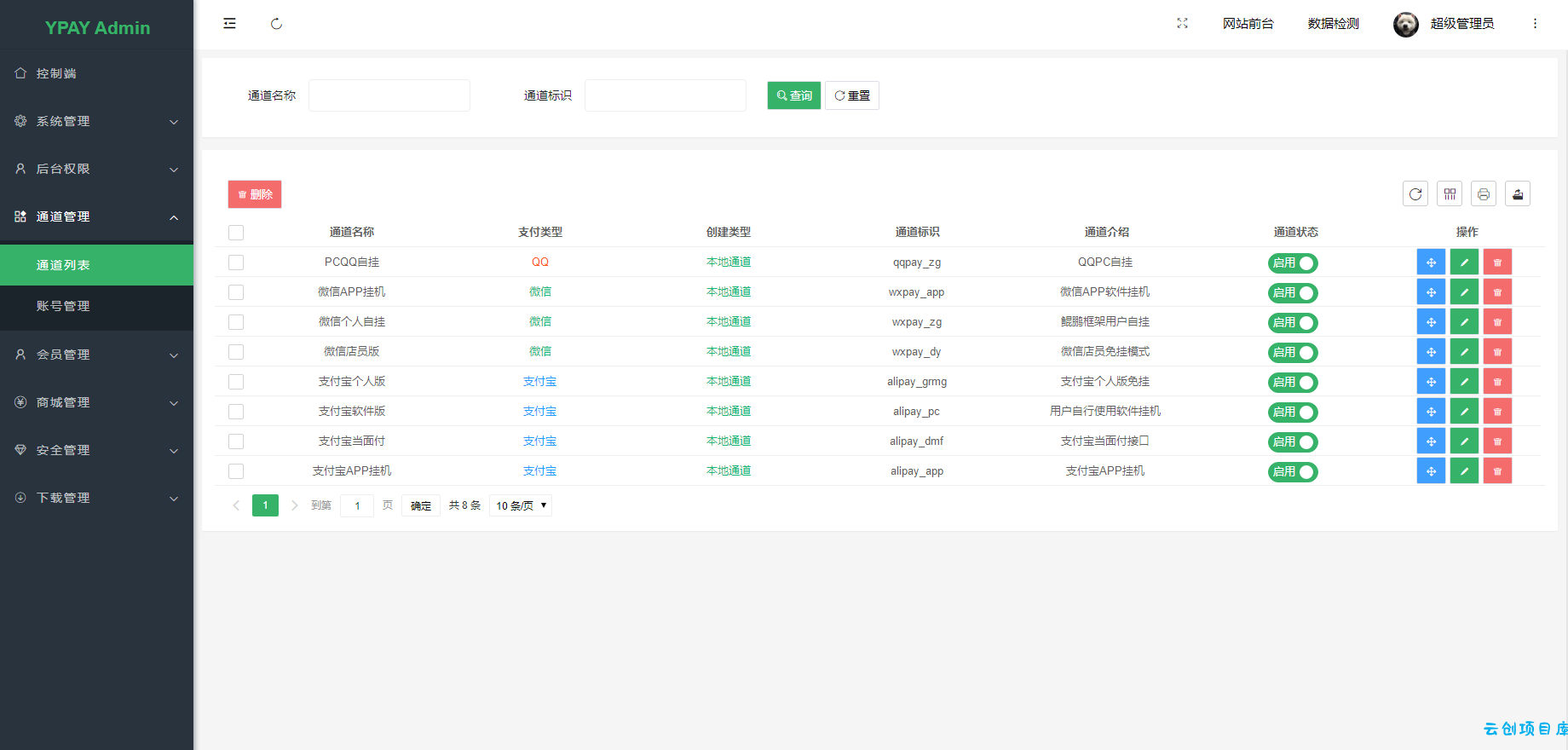This screenshot has height=750, width=1568.
Task: Select all rows with header checkbox
Action: [x=236, y=233]
